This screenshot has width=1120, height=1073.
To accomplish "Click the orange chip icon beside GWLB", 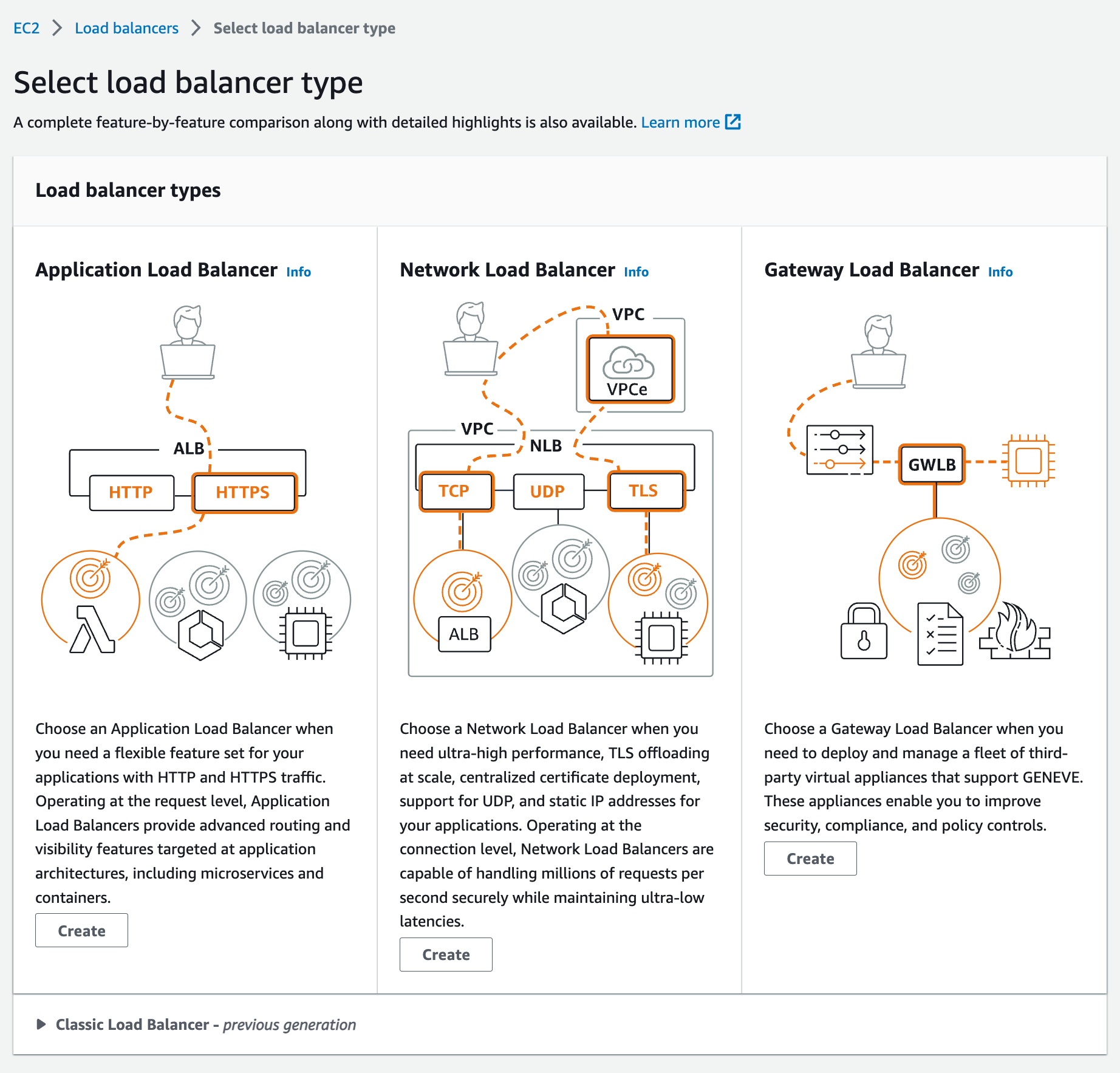I will tap(1028, 461).
